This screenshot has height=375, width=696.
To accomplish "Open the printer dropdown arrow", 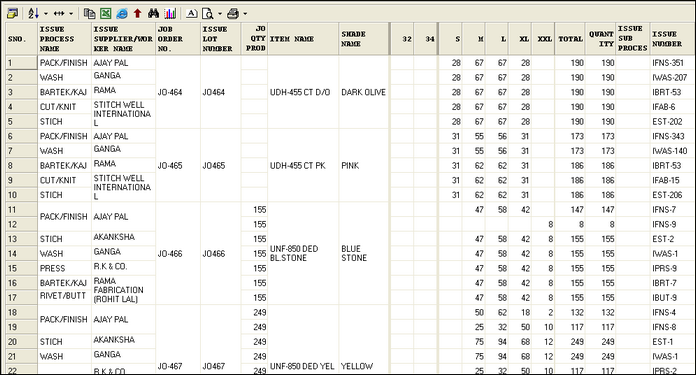I will tap(245, 14).
